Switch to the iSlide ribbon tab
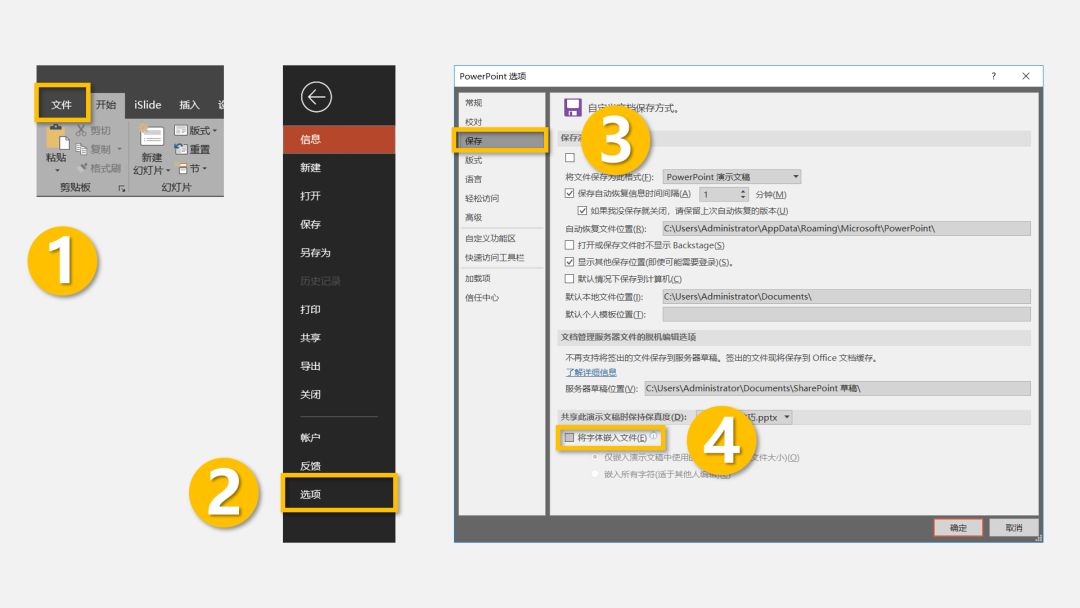Viewport: 1080px width, 608px height. [147, 105]
